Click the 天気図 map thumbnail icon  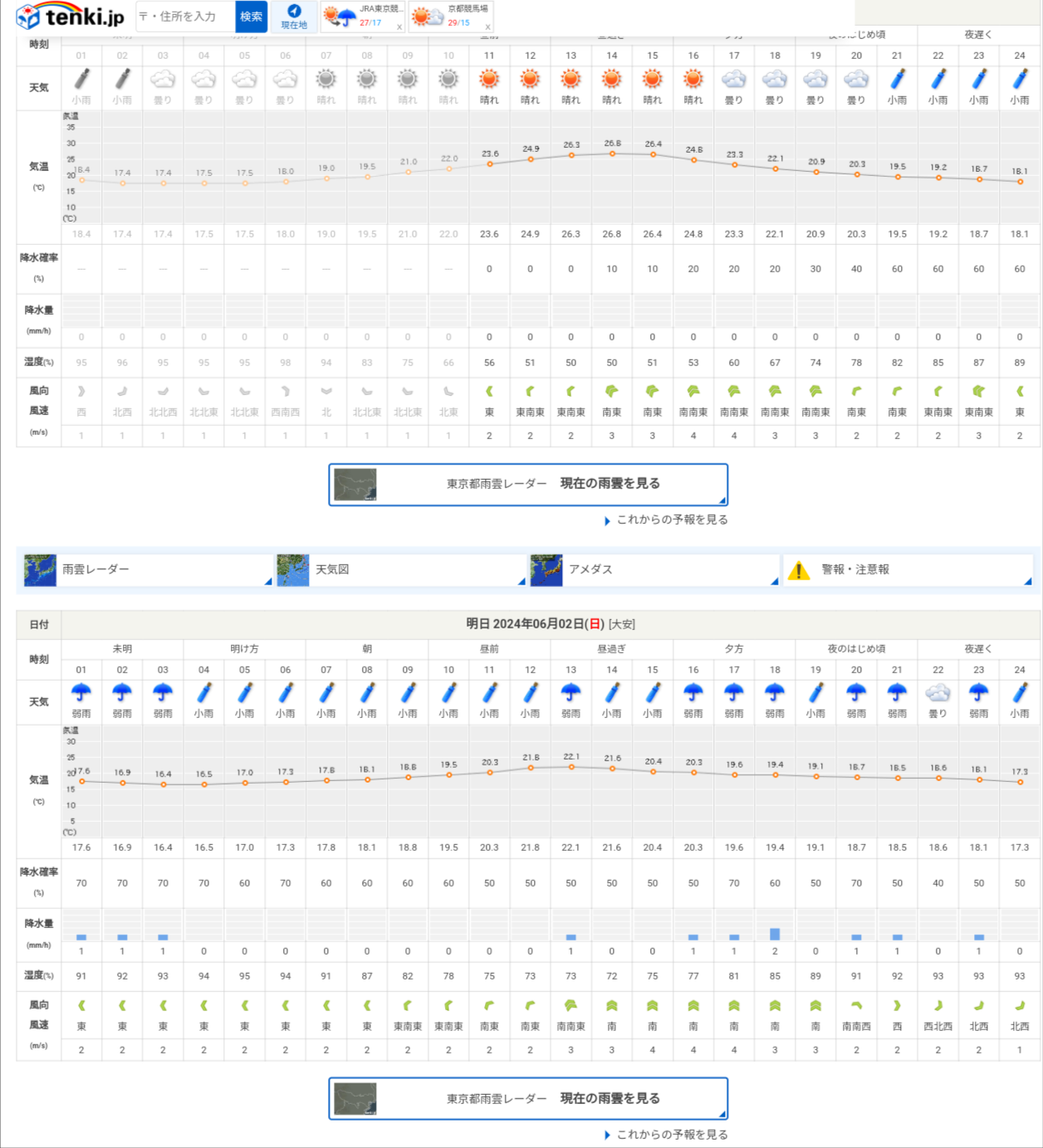pos(293,570)
